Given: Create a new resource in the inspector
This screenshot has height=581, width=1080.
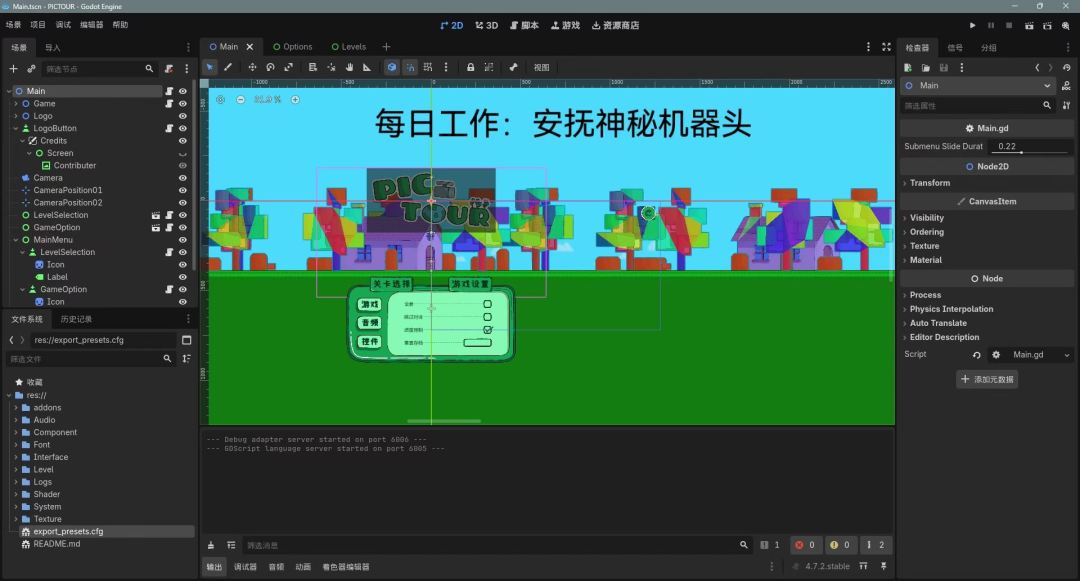Looking at the screenshot, I should [x=908, y=67].
